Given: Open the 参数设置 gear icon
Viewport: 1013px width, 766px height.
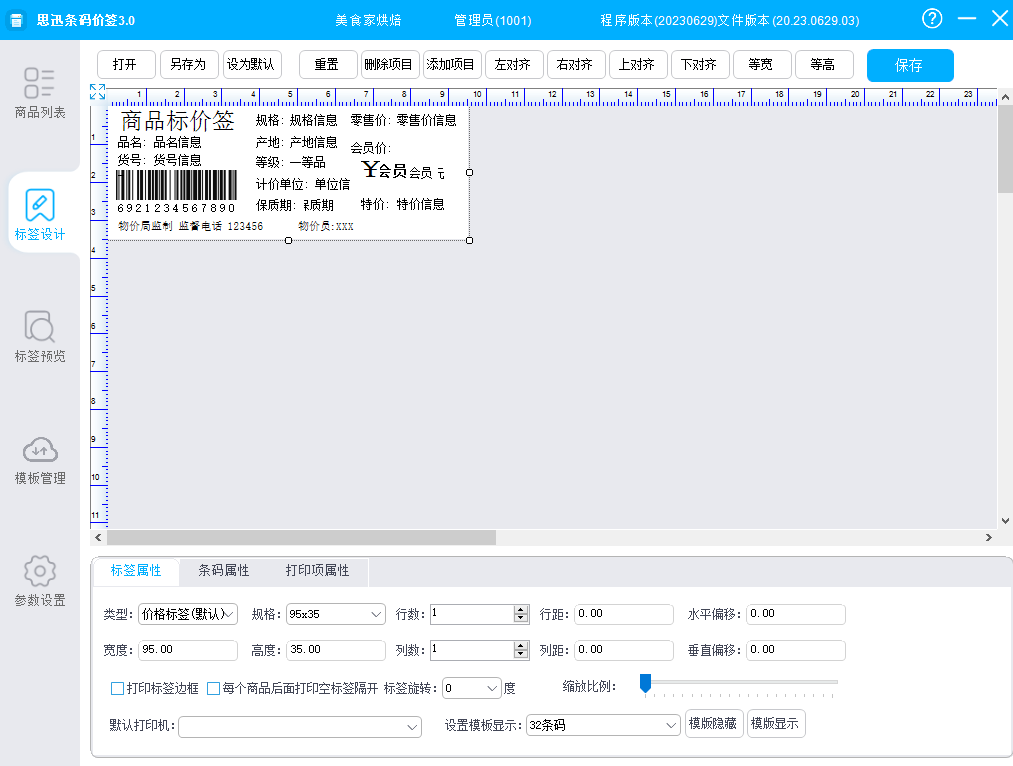Looking at the screenshot, I should 40,572.
